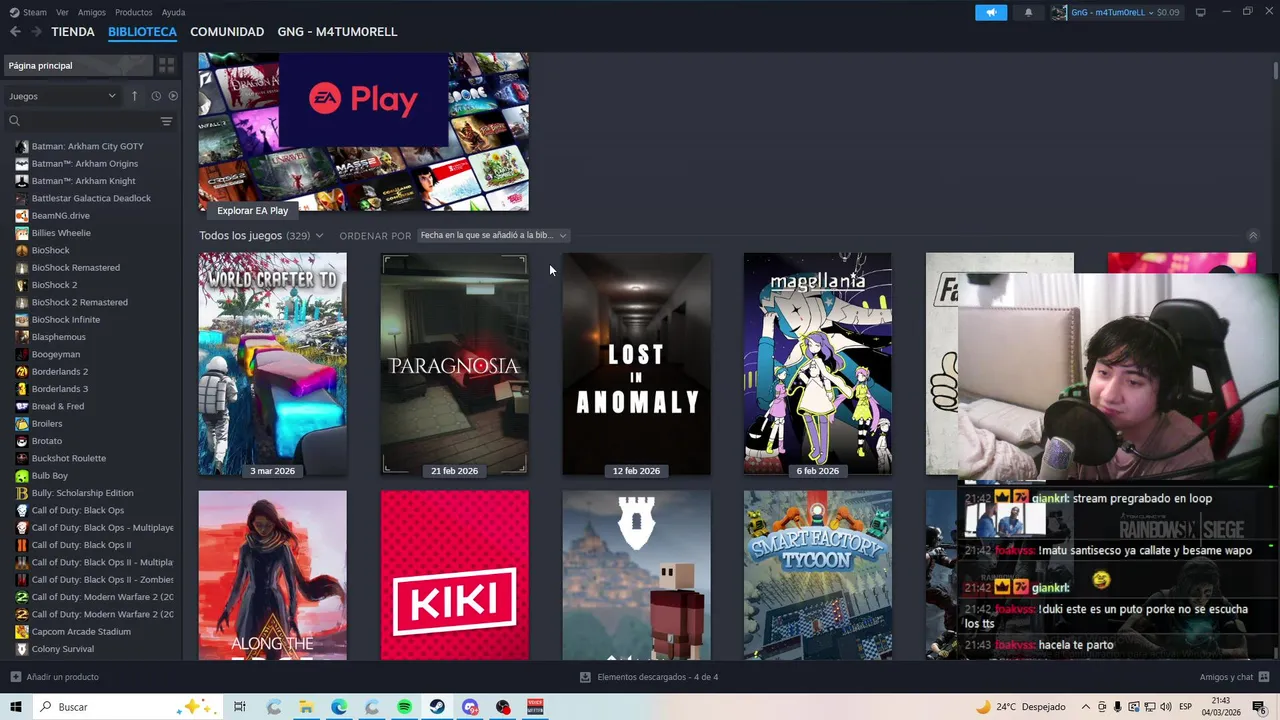Screen dimensions: 1280x720
Task: Open the World Crafter TD game cover
Action: click(x=272, y=364)
